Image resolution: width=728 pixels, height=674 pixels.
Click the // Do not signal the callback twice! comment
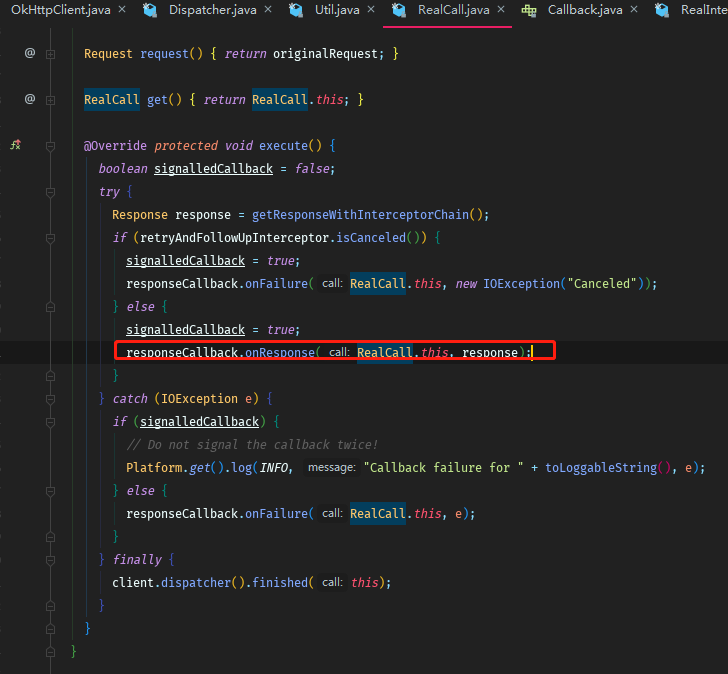(252, 445)
